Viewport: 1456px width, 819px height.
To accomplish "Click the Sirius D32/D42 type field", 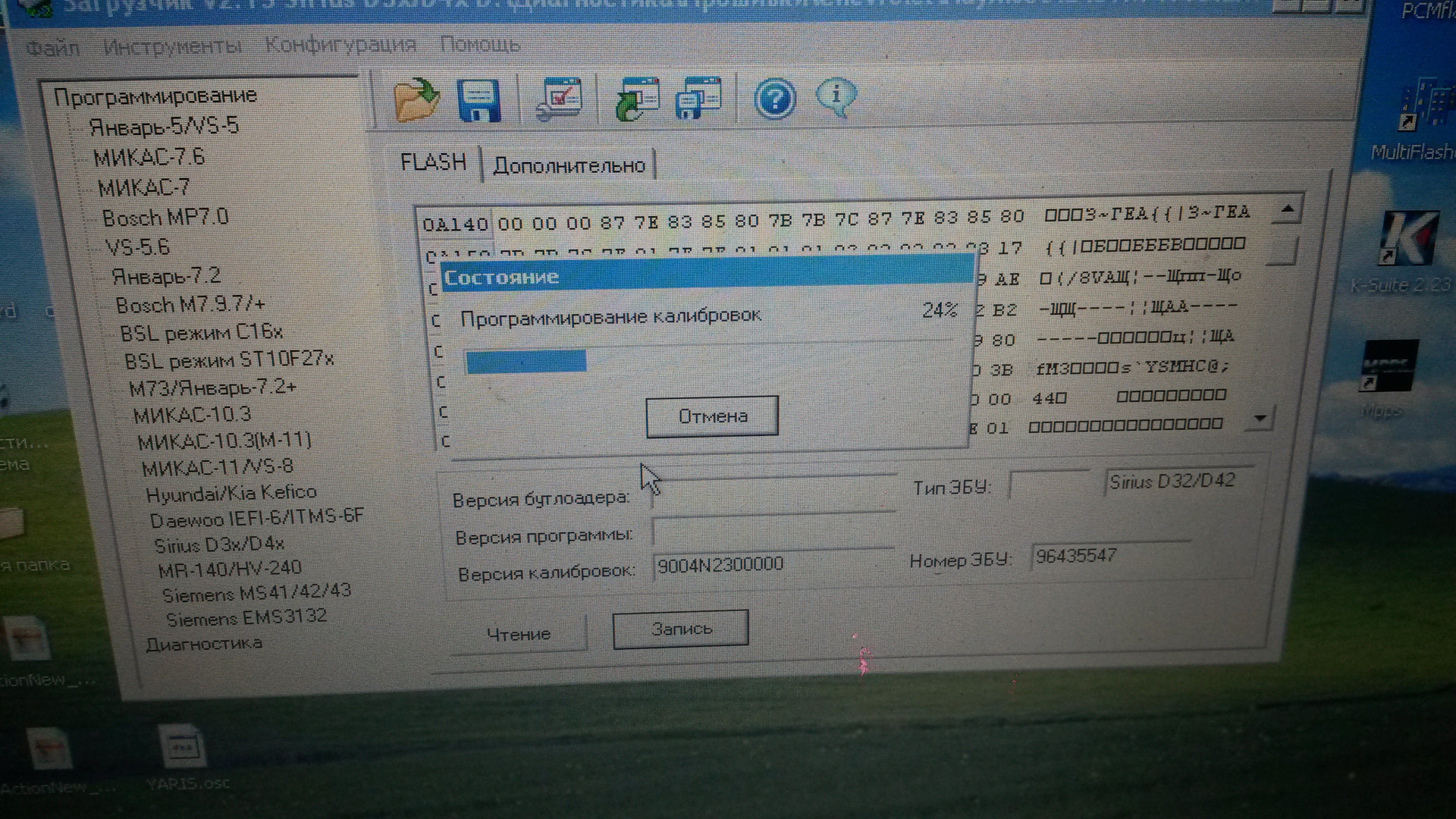I will [x=1180, y=481].
